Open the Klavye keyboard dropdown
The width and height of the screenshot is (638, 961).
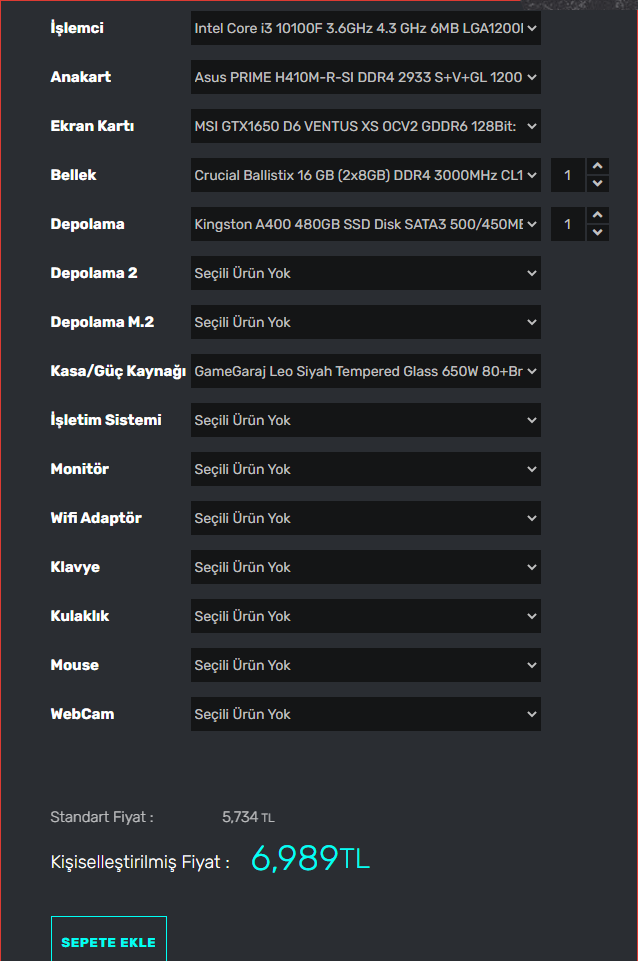(365, 567)
